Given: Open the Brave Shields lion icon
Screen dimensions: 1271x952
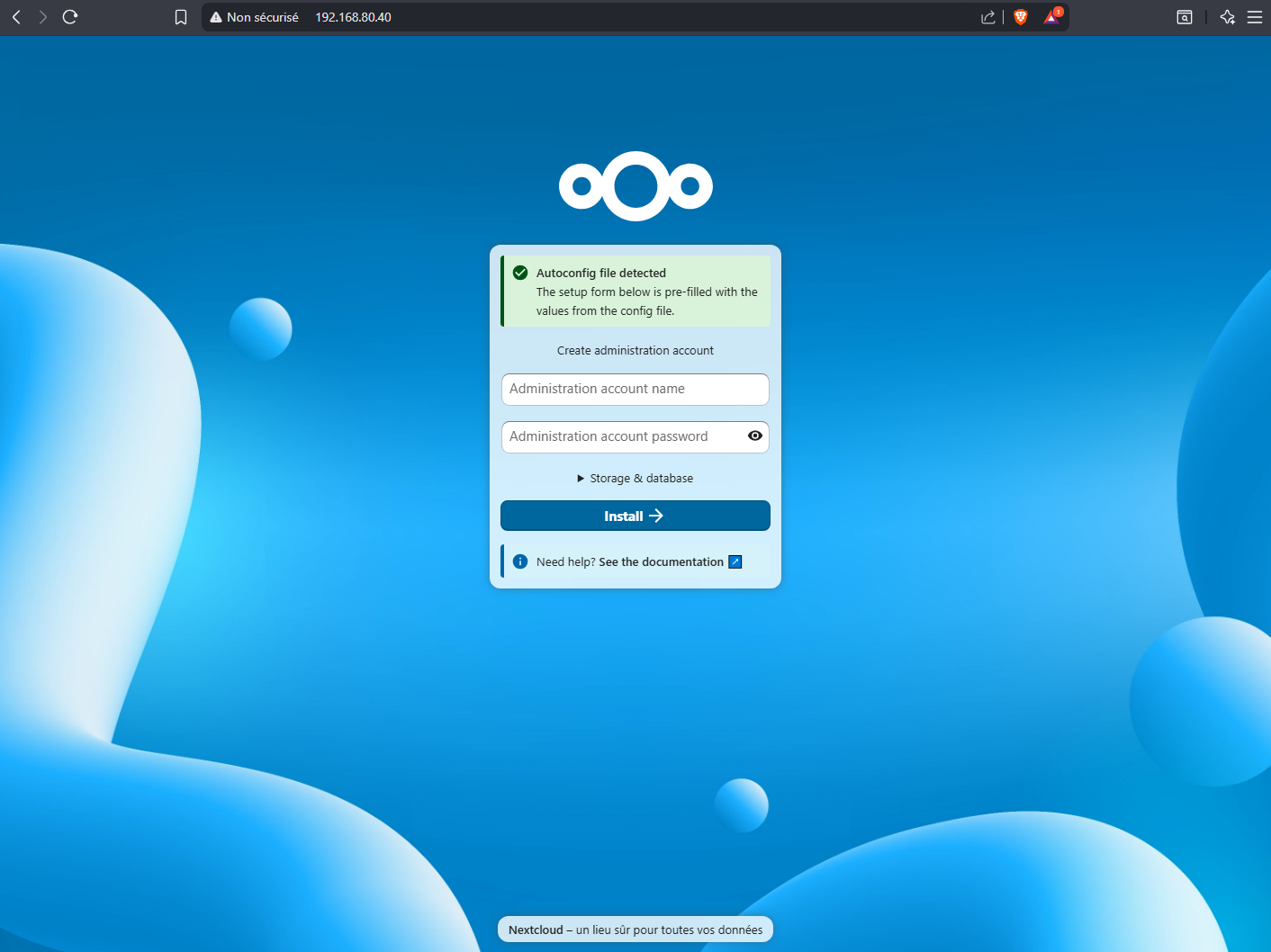Looking at the screenshot, I should [1021, 17].
